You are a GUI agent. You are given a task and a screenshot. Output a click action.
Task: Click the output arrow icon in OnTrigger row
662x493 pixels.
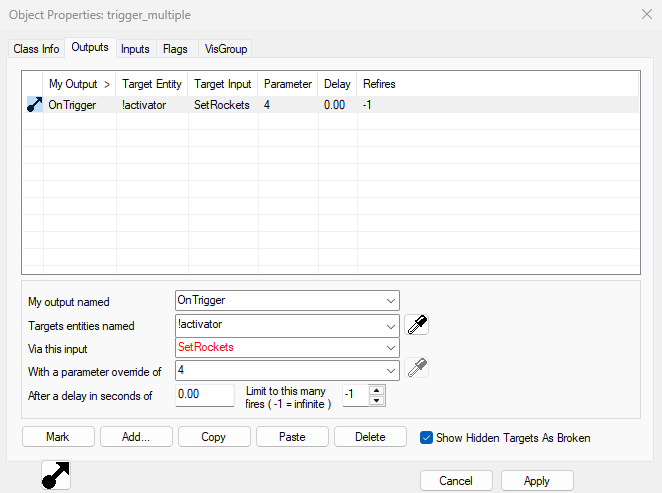click(33, 105)
